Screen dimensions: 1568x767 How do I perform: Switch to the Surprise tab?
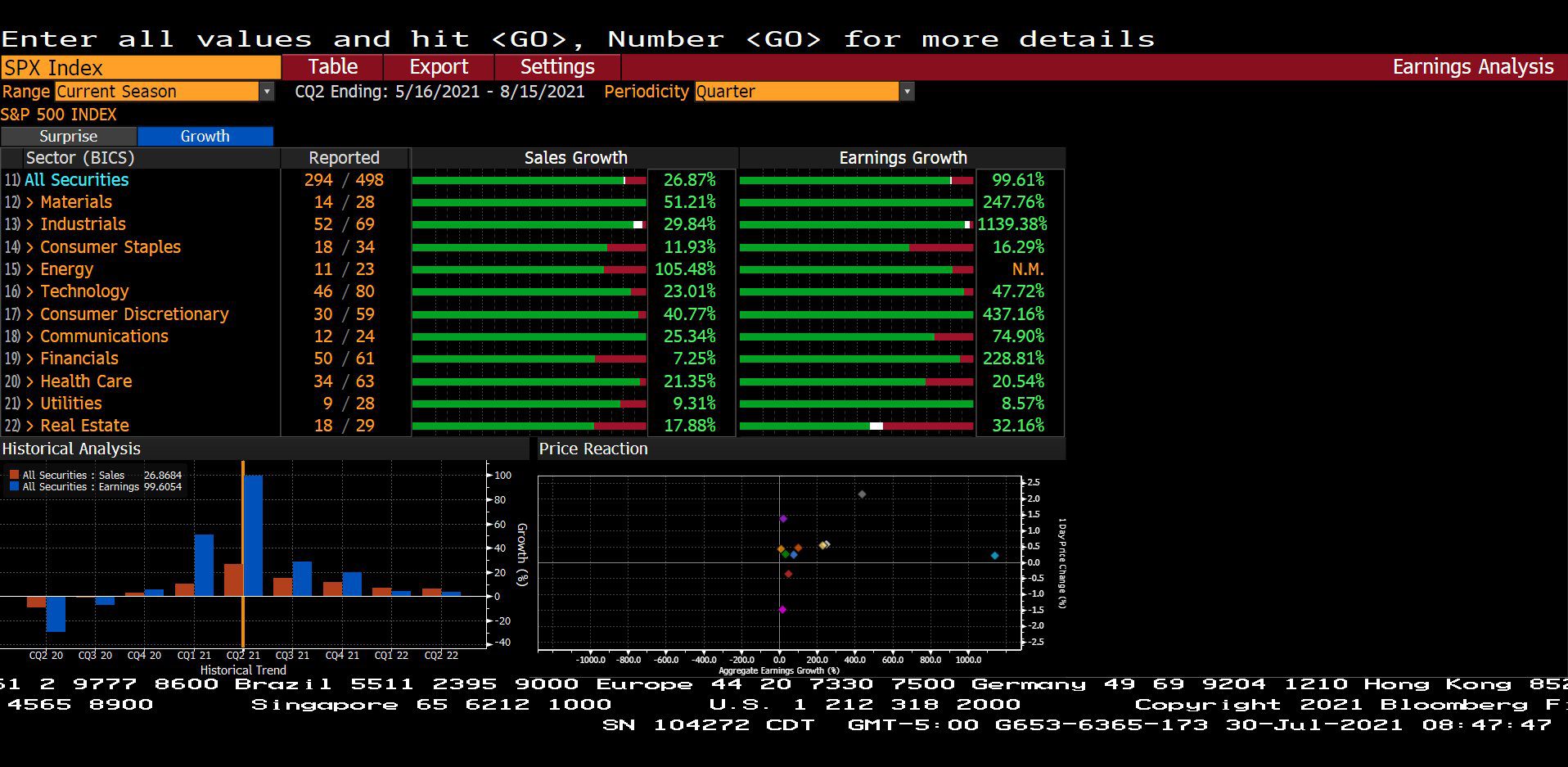(x=69, y=136)
